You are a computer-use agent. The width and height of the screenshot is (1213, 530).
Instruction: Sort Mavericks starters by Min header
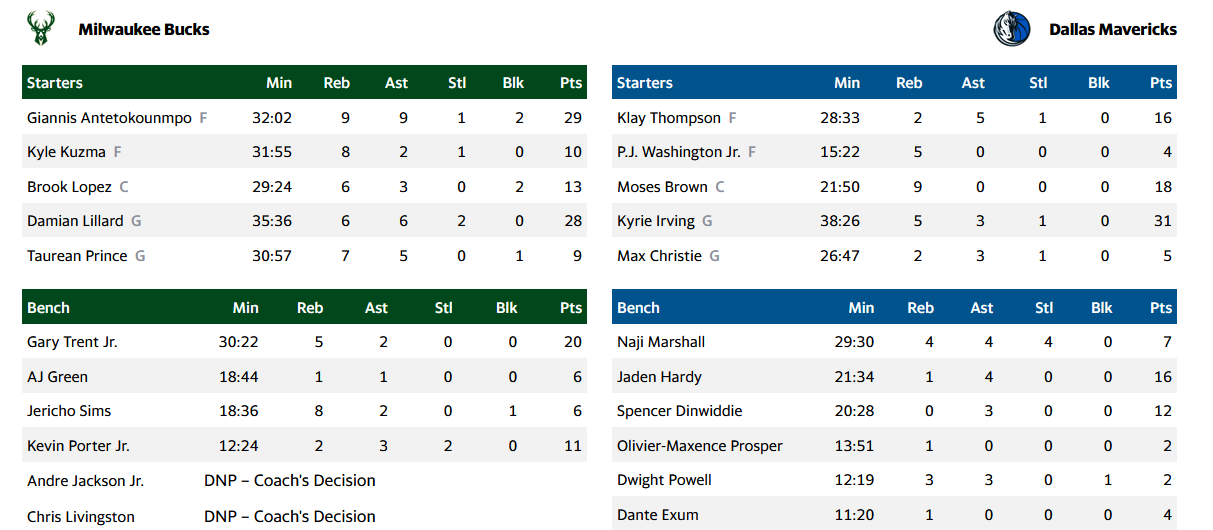point(847,83)
